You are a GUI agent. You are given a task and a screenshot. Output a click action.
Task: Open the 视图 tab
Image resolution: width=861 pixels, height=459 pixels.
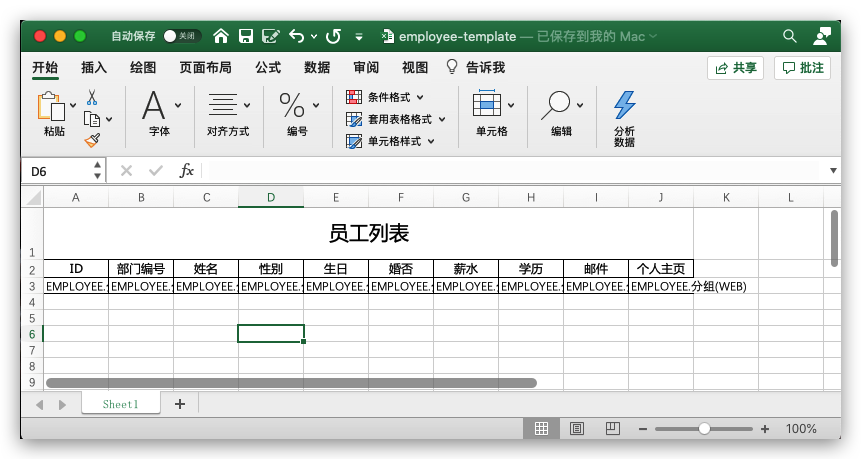click(415, 68)
